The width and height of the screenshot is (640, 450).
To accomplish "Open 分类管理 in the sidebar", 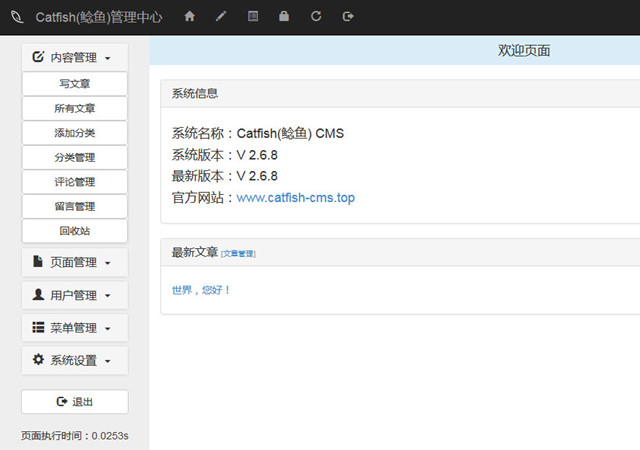I will click(75, 157).
